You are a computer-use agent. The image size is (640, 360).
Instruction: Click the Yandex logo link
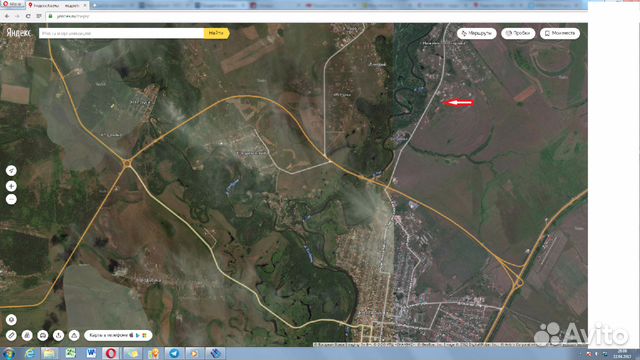[x=18, y=33]
